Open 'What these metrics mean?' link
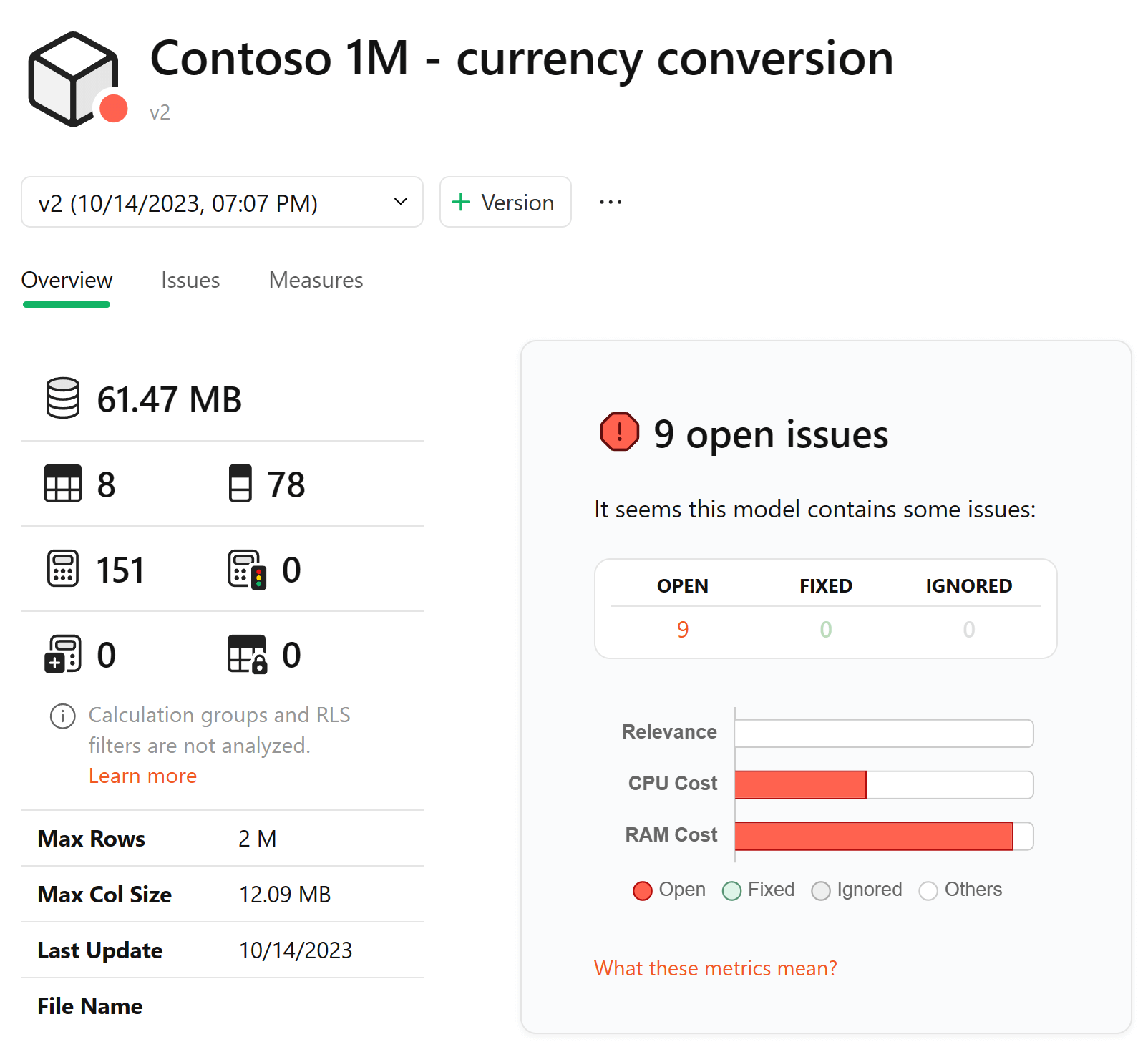The width and height of the screenshot is (1148, 1047). click(x=715, y=968)
